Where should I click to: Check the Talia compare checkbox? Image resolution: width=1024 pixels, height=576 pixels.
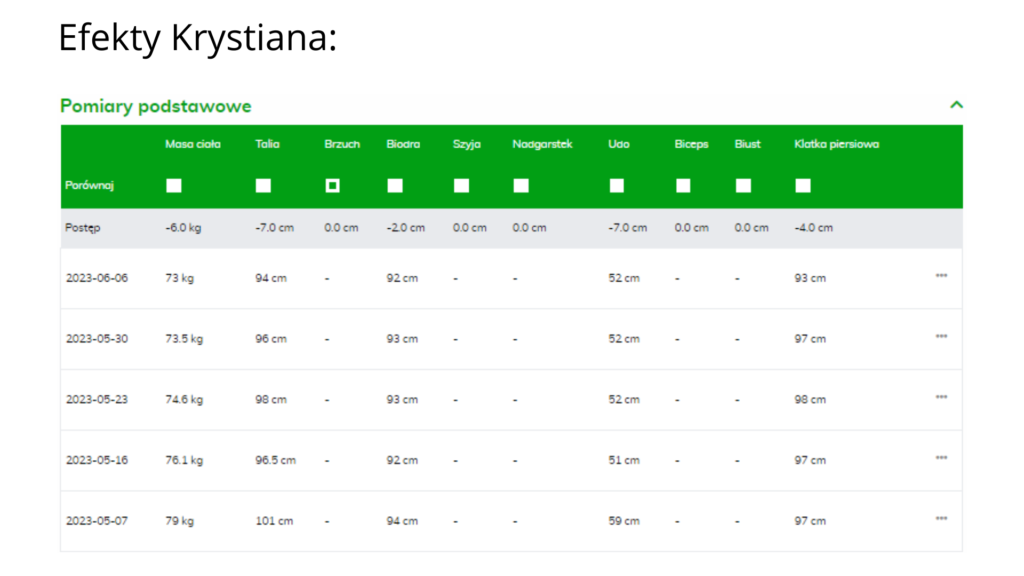(x=263, y=186)
